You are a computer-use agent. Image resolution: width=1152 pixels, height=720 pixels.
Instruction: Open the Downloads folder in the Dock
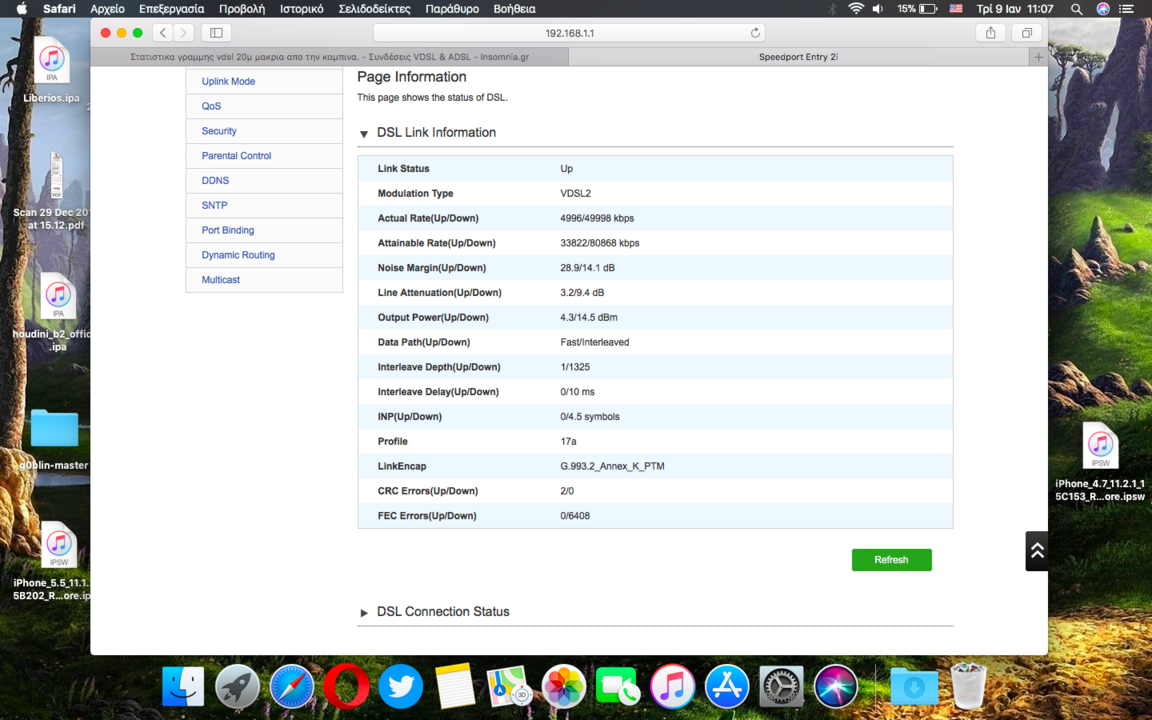click(914, 686)
